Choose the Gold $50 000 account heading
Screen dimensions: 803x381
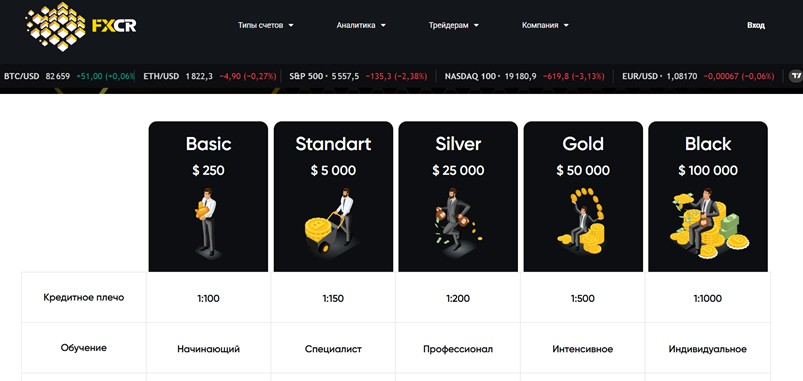tap(583, 156)
